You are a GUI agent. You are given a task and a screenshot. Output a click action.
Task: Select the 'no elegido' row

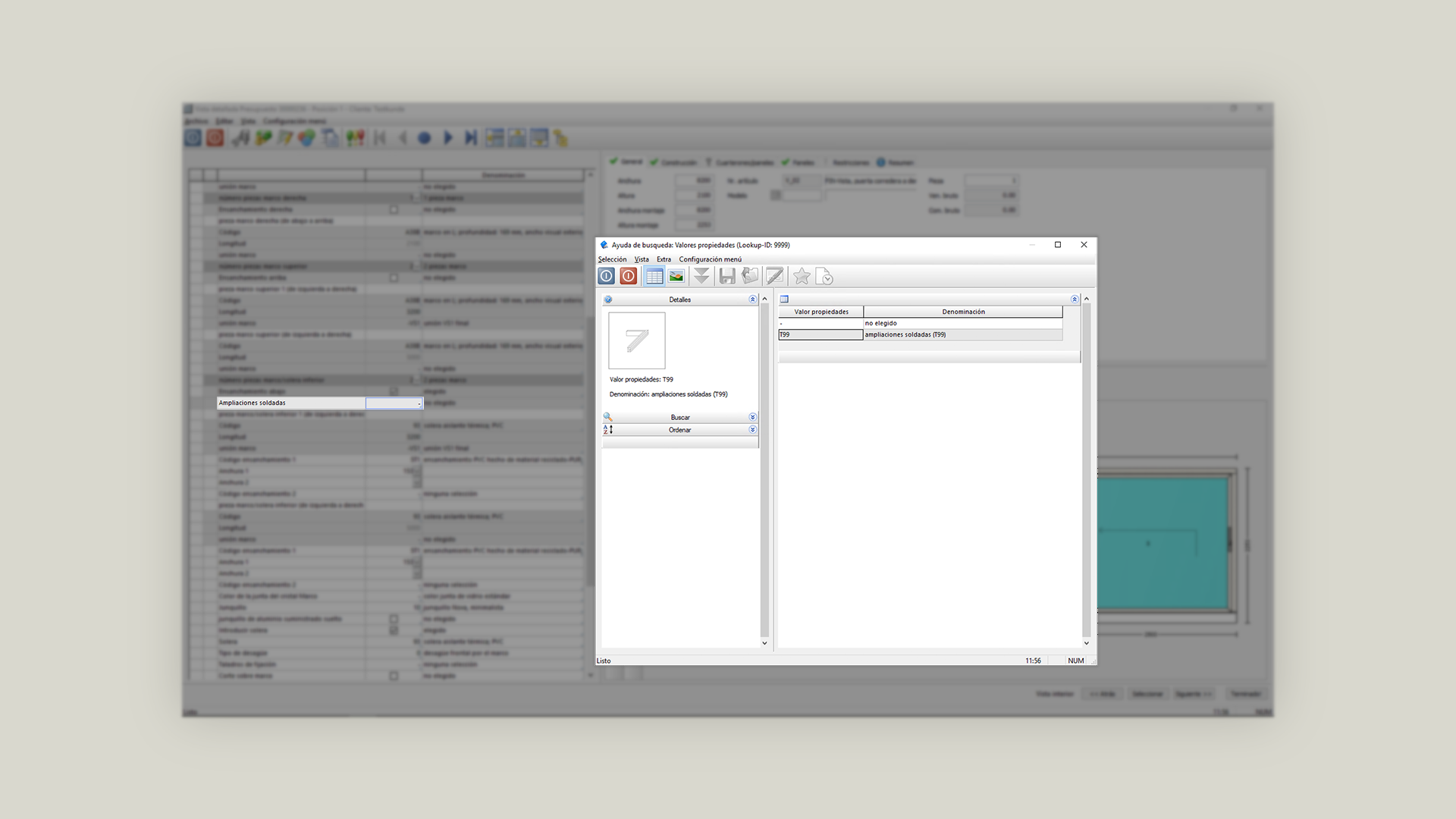tap(921, 323)
